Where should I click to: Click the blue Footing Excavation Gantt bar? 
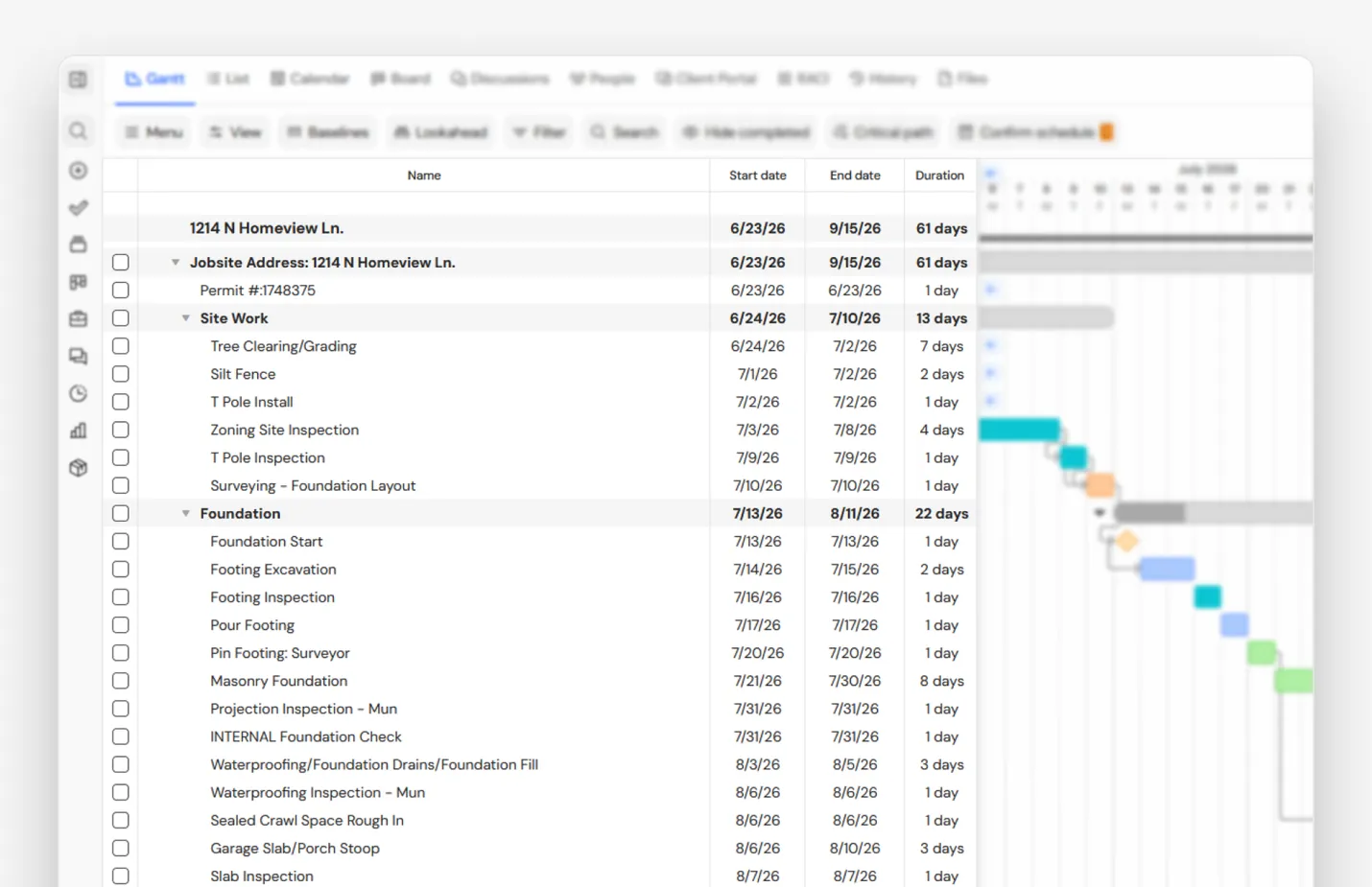pos(1168,570)
